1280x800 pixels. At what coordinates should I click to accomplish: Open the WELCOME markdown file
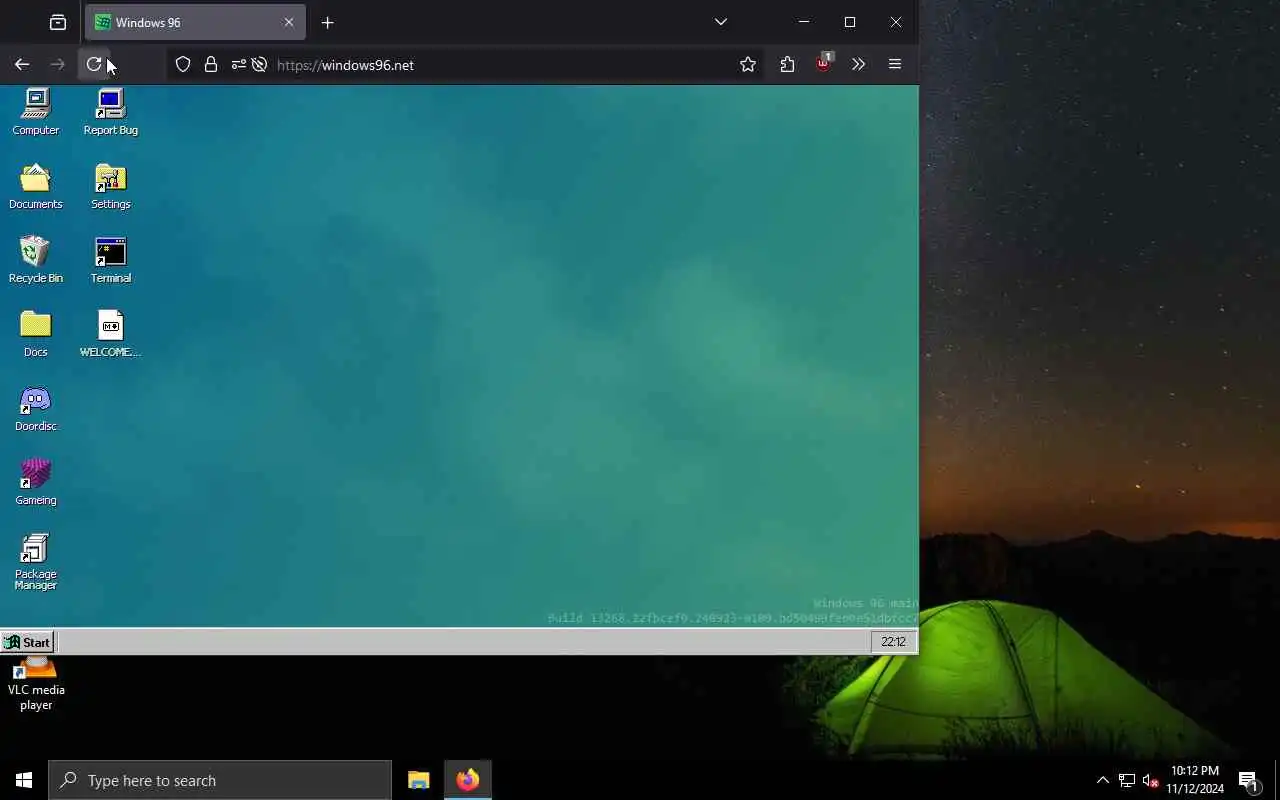(x=110, y=334)
